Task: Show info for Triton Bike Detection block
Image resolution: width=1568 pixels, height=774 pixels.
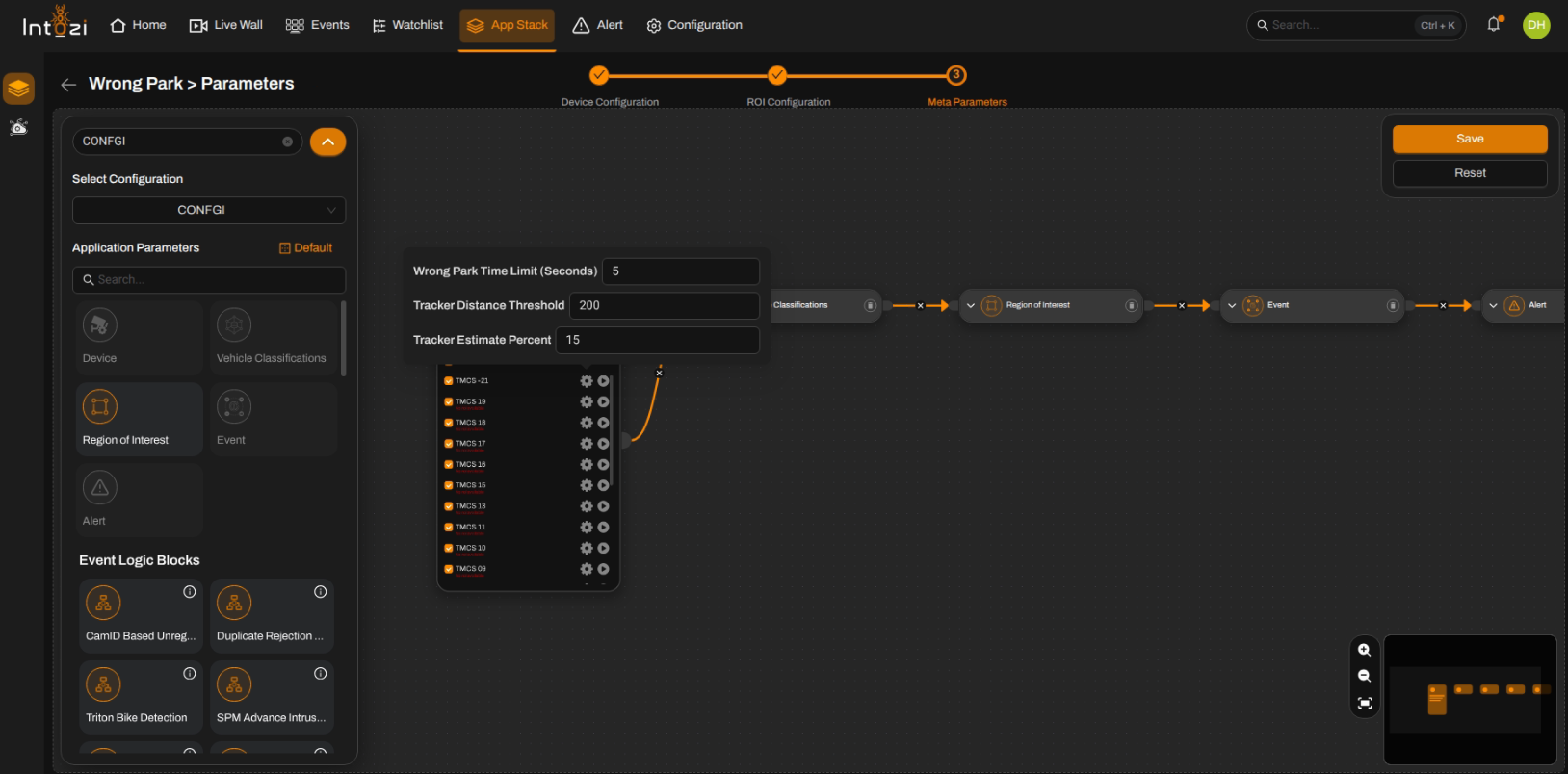Action: (190, 674)
